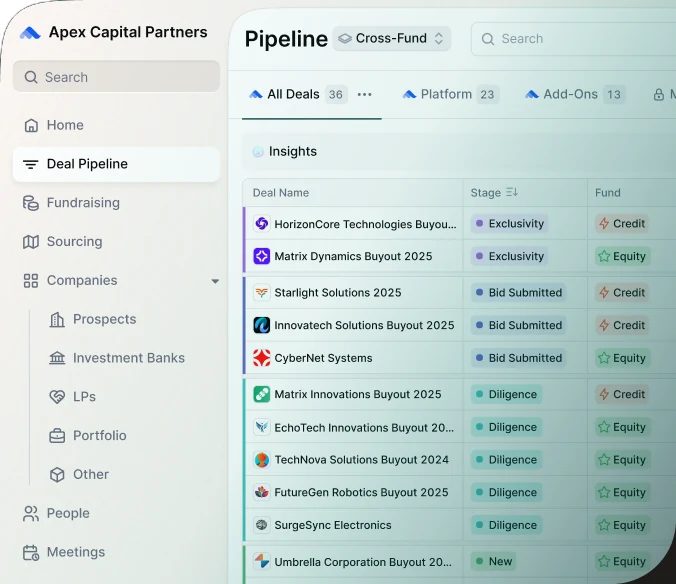Click the Sourcing map icon

click(x=31, y=242)
